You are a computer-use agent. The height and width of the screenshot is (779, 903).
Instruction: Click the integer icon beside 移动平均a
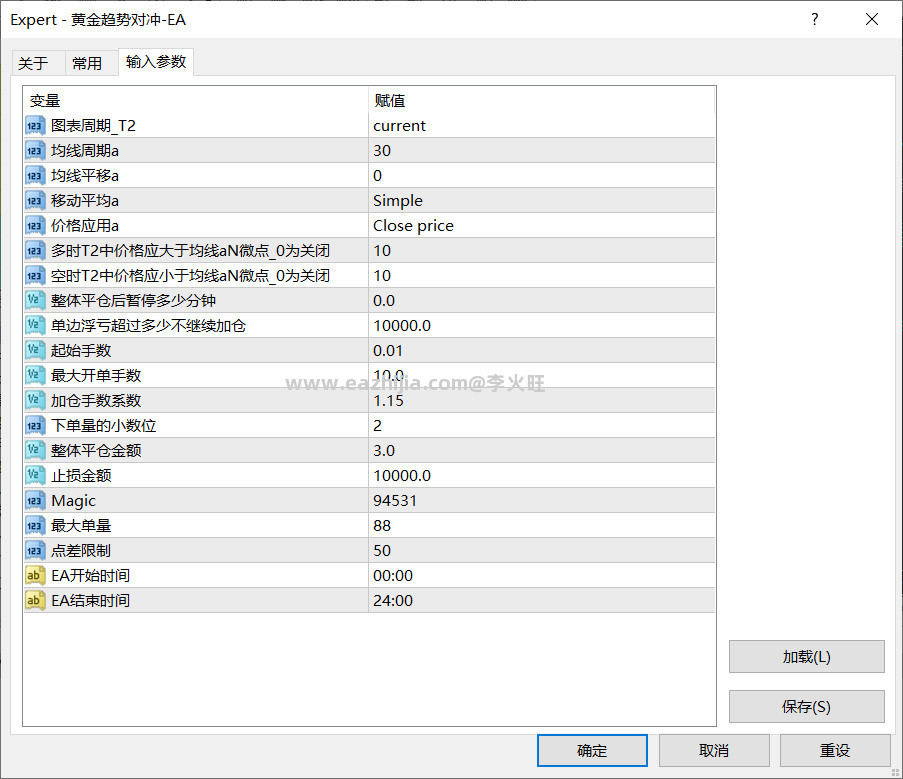(x=35, y=201)
